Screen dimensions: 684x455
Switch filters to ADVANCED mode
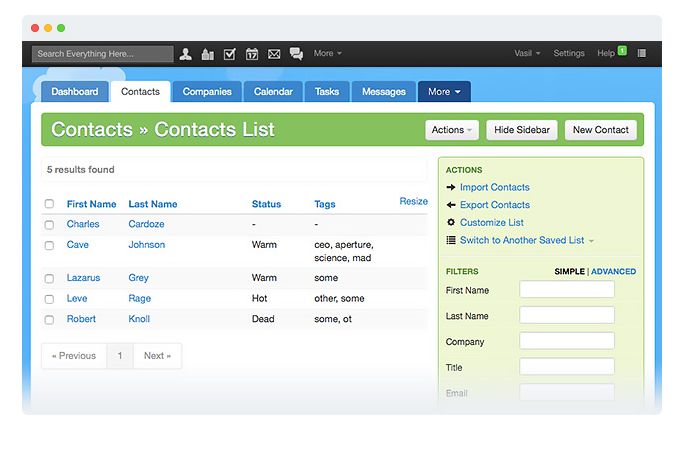click(x=613, y=271)
